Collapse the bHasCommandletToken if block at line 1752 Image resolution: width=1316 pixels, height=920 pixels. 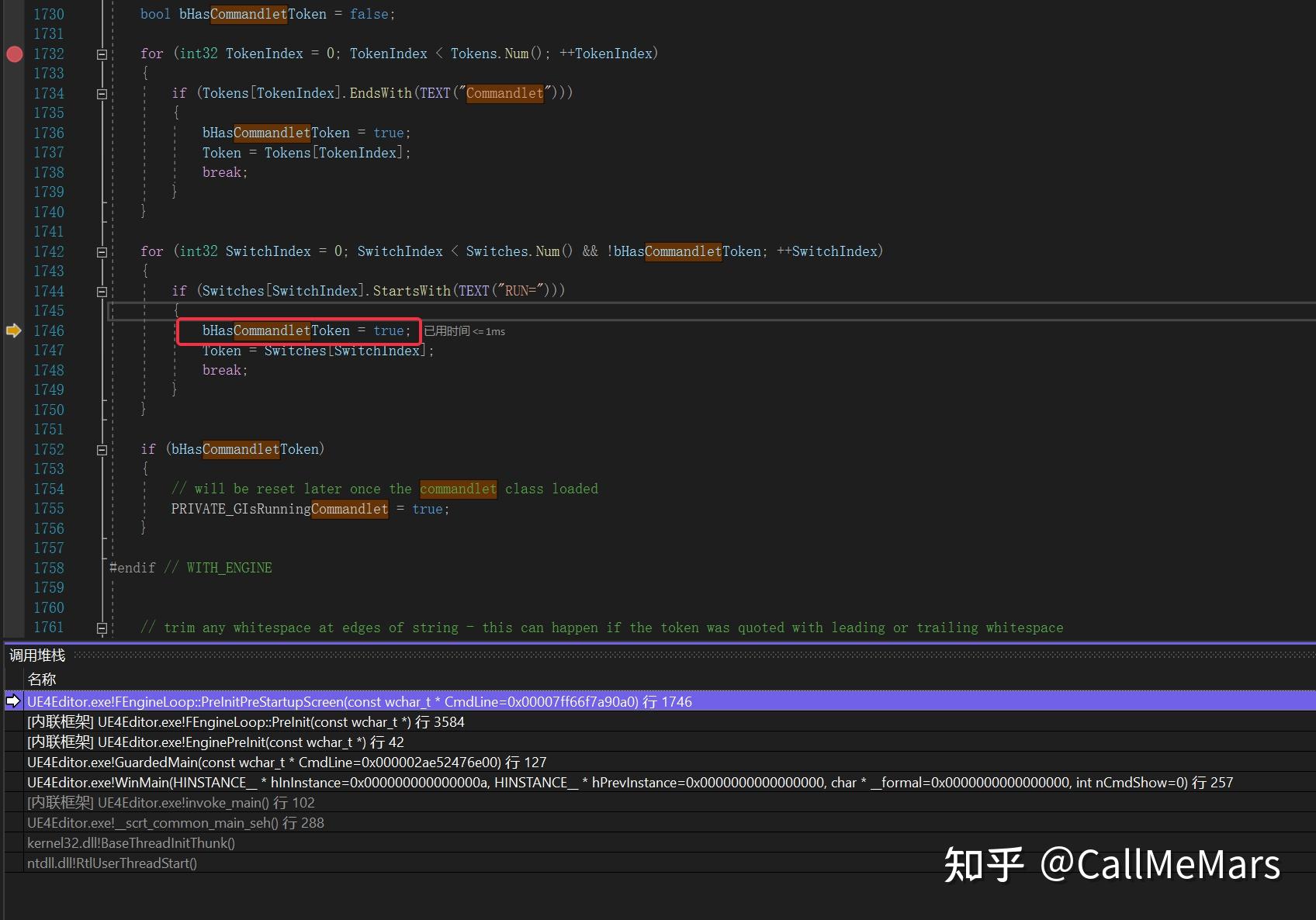(102, 449)
